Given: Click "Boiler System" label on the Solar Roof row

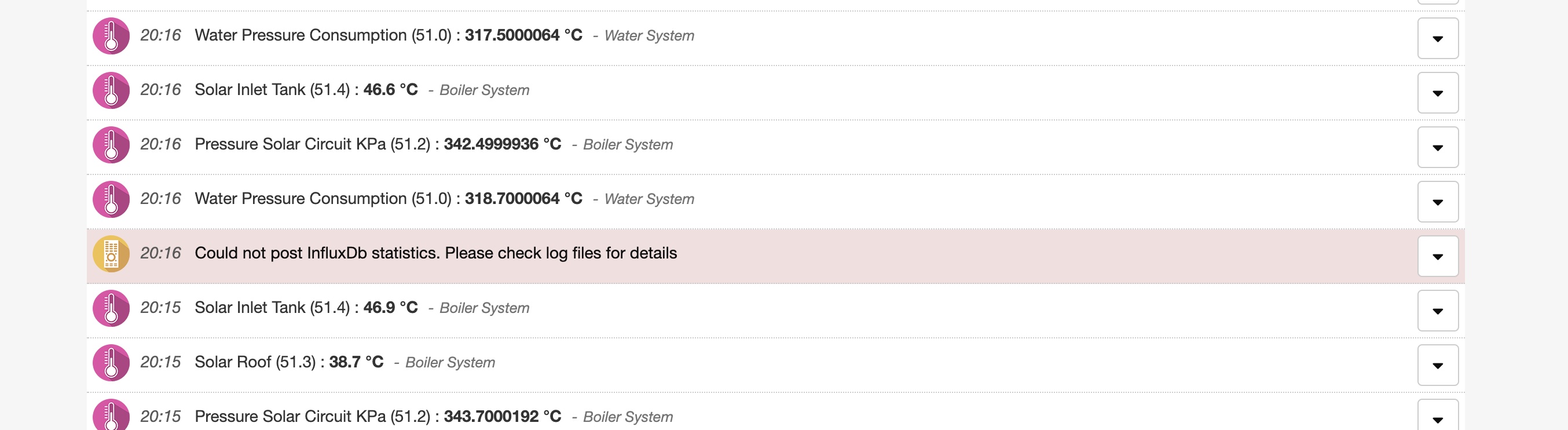Looking at the screenshot, I should click(450, 363).
